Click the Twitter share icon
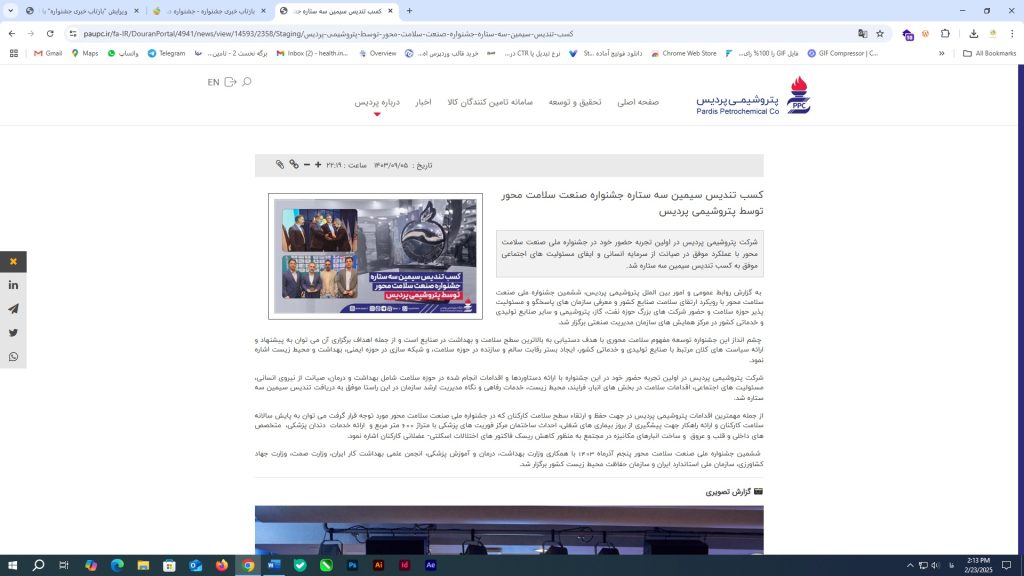 [13, 333]
